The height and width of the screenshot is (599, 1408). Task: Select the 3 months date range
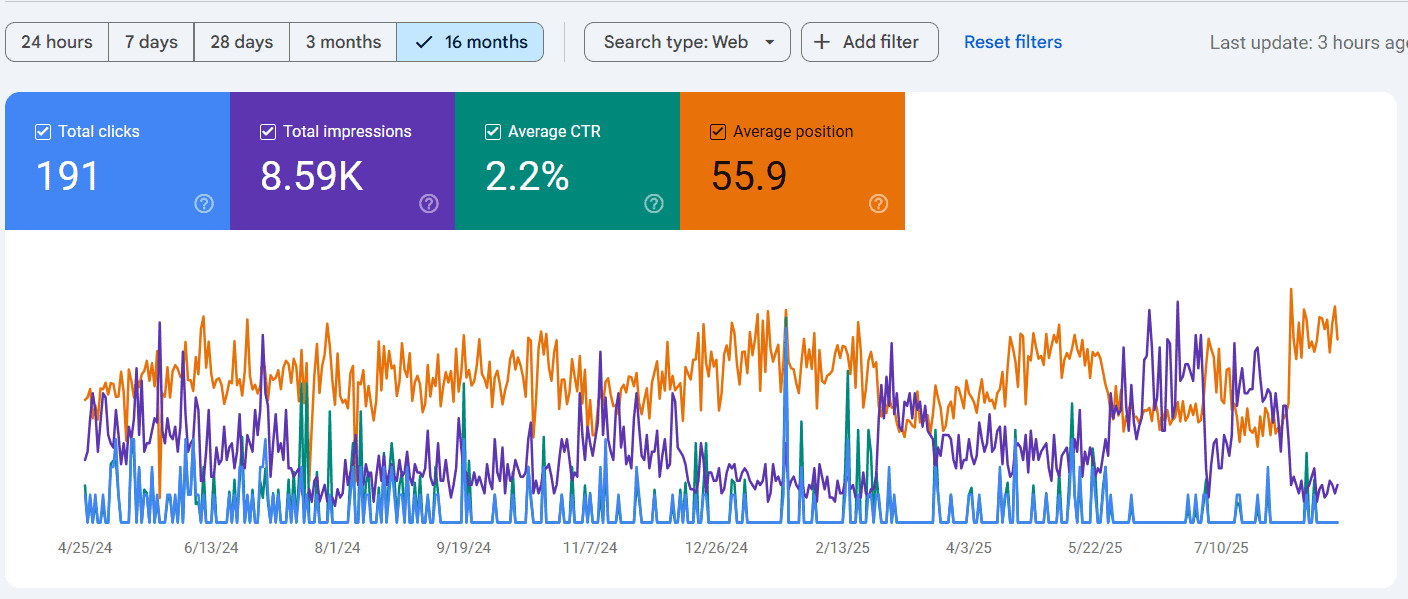point(343,42)
